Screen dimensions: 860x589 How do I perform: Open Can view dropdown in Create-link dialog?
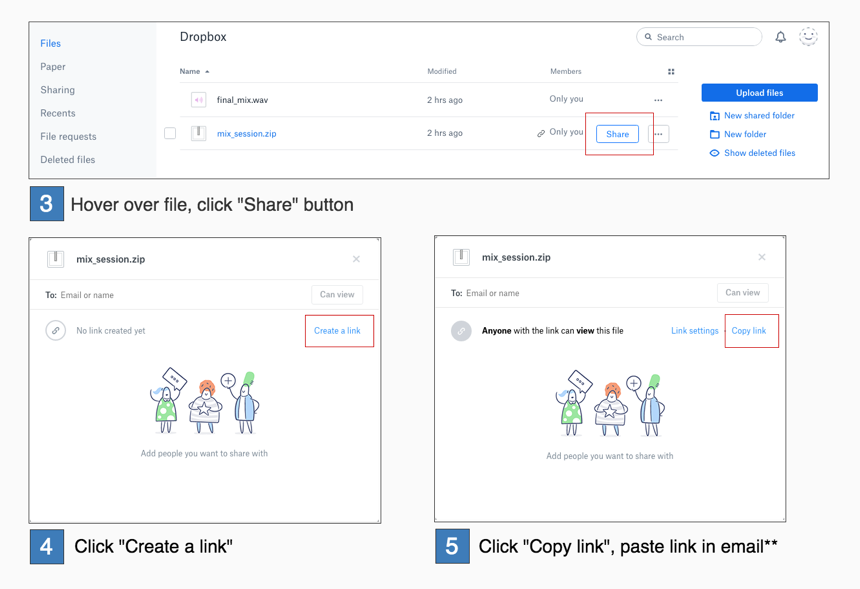pos(337,295)
